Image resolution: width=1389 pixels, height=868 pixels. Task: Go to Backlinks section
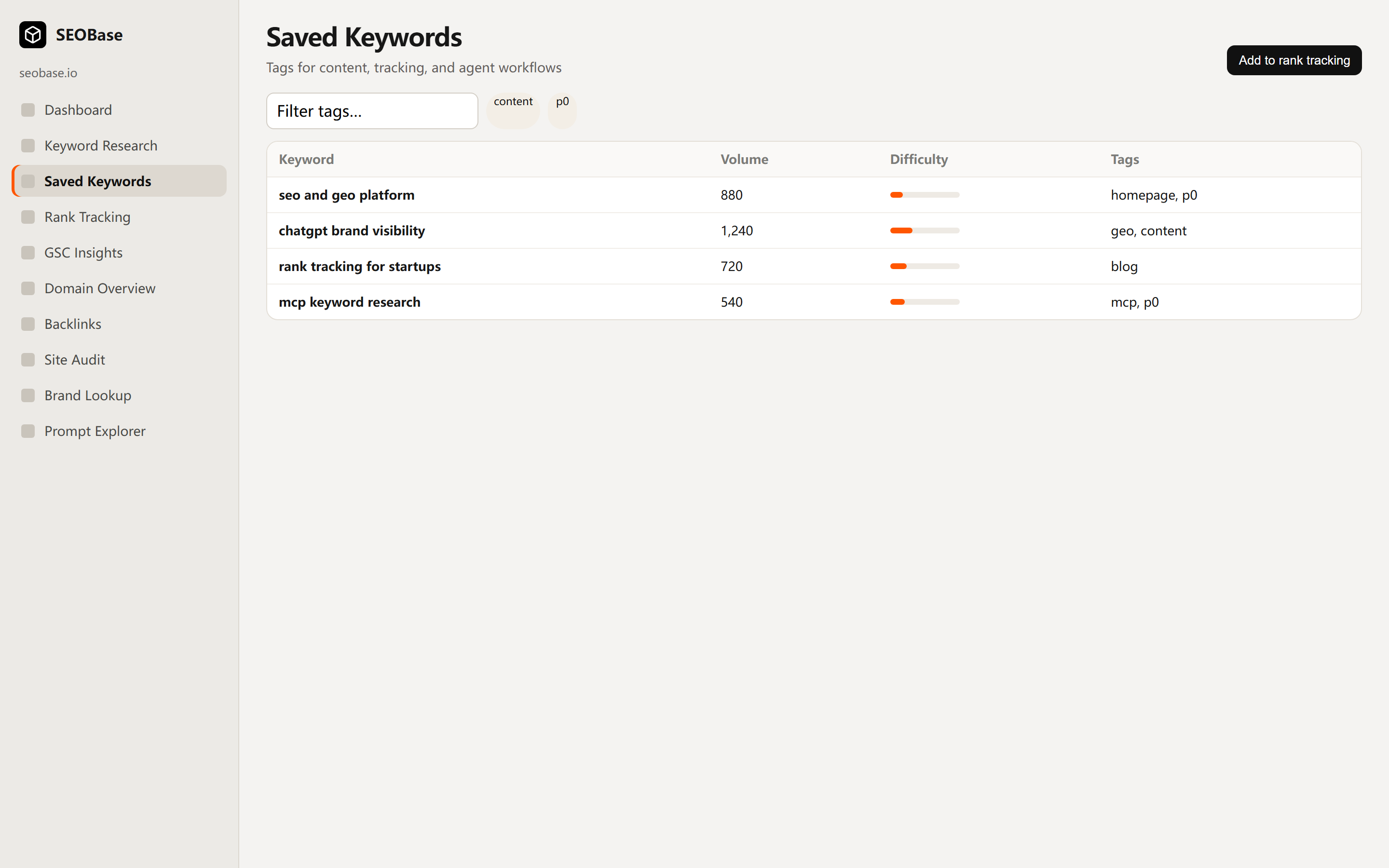pos(120,324)
